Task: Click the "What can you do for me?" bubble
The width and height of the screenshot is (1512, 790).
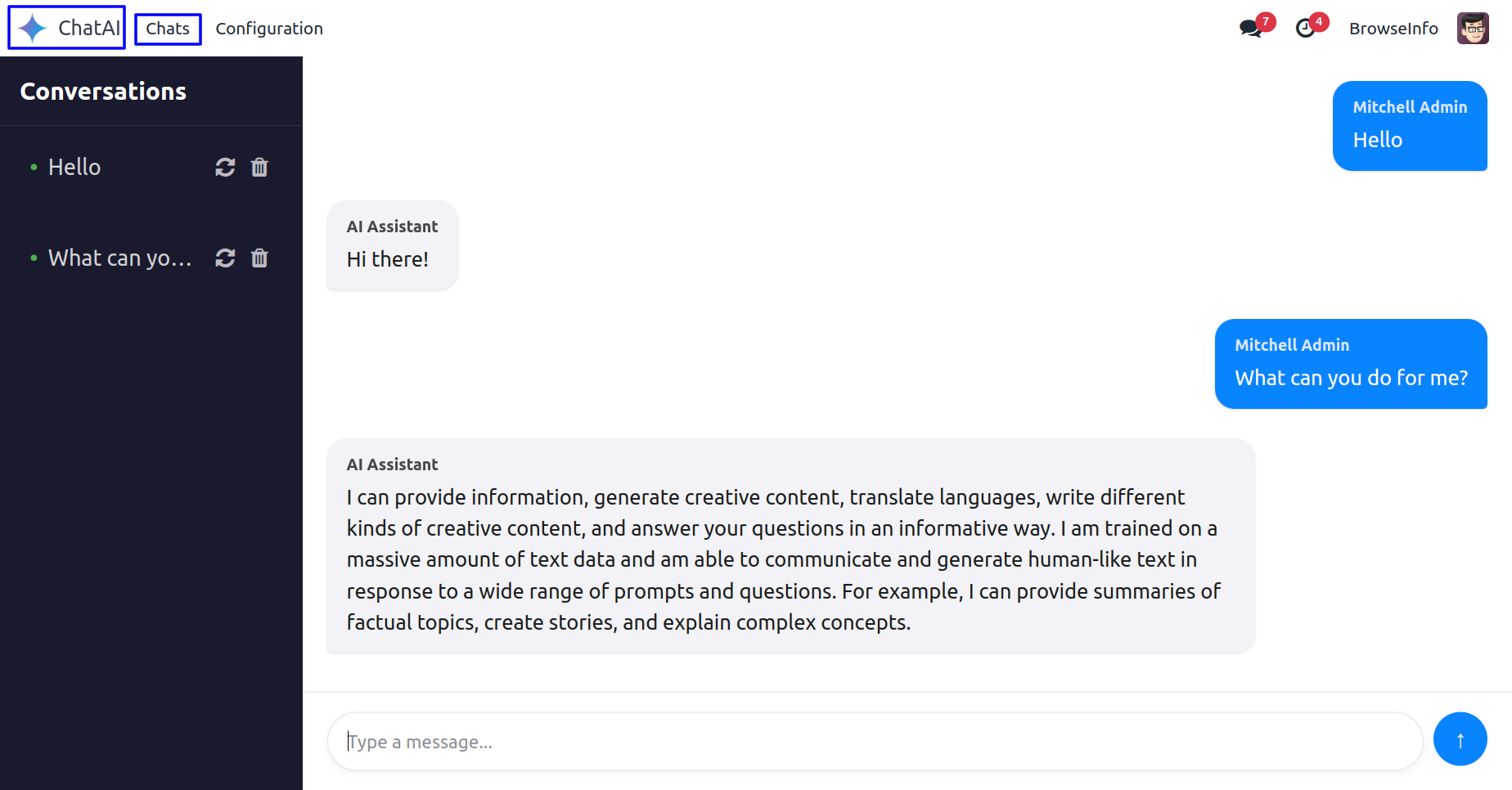Action: point(1351,364)
